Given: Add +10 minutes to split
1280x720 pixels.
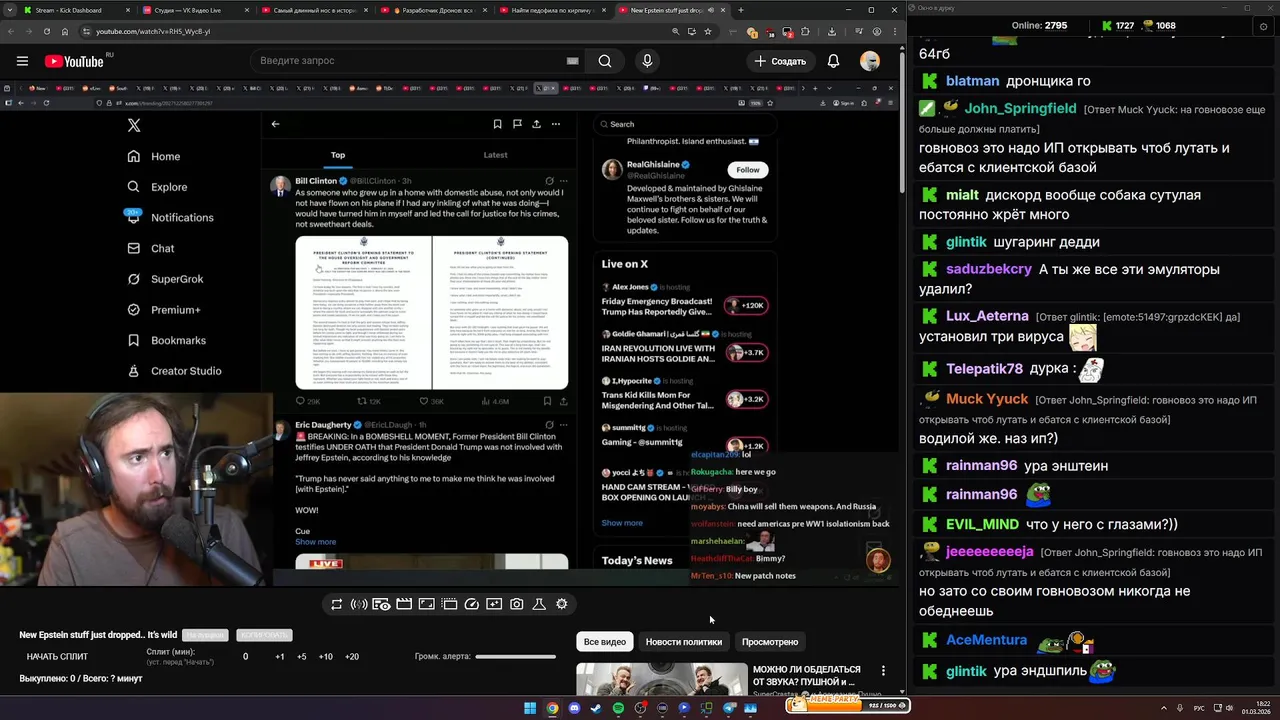Looking at the screenshot, I should tap(326, 657).
